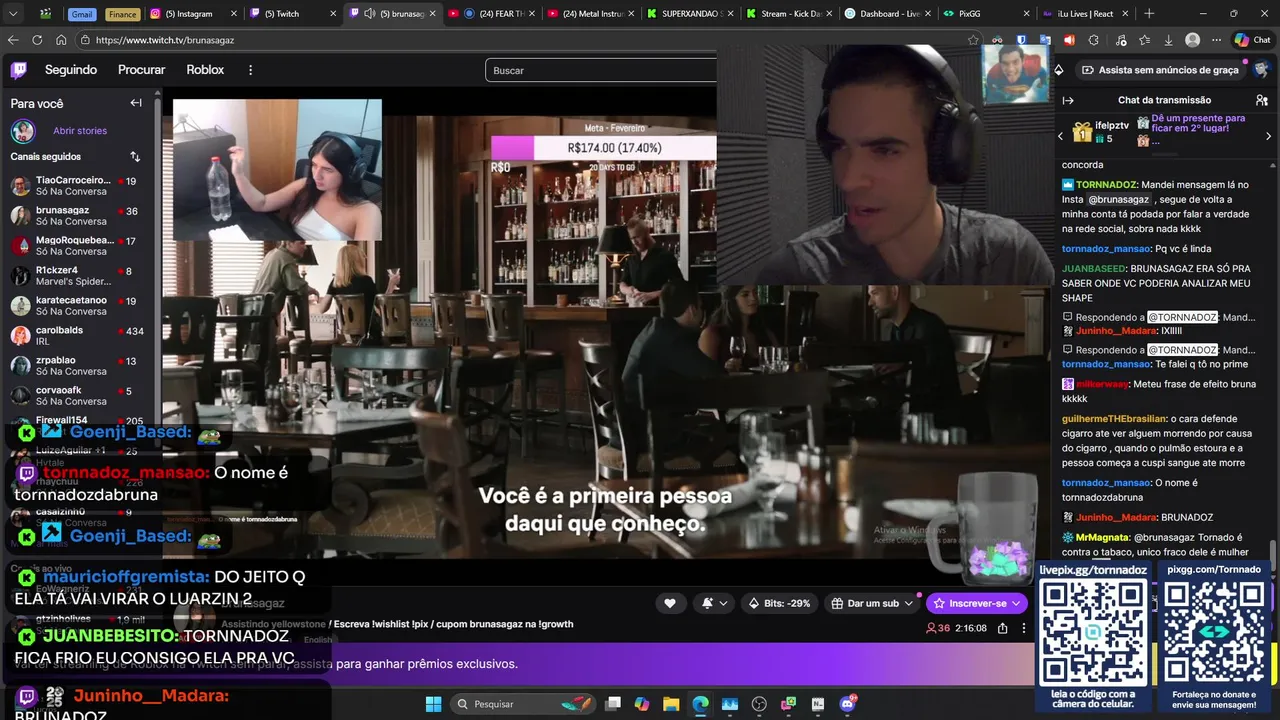Open Copilot Chat button in browser
The width and height of the screenshot is (1280, 720).
coord(1252,40)
